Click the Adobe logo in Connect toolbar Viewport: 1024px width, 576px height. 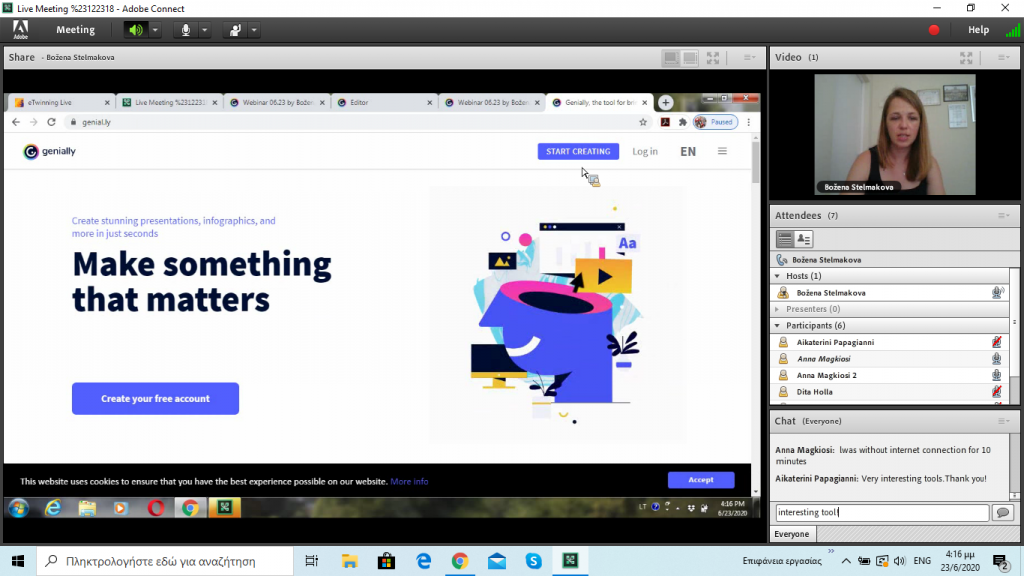20,29
